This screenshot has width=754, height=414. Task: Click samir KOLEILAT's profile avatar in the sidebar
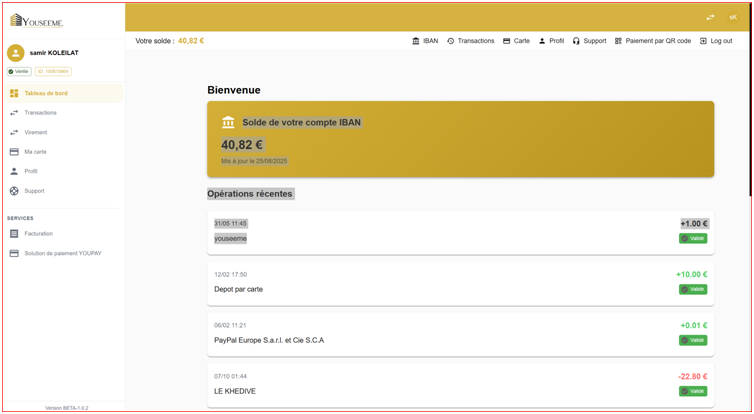(x=16, y=53)
